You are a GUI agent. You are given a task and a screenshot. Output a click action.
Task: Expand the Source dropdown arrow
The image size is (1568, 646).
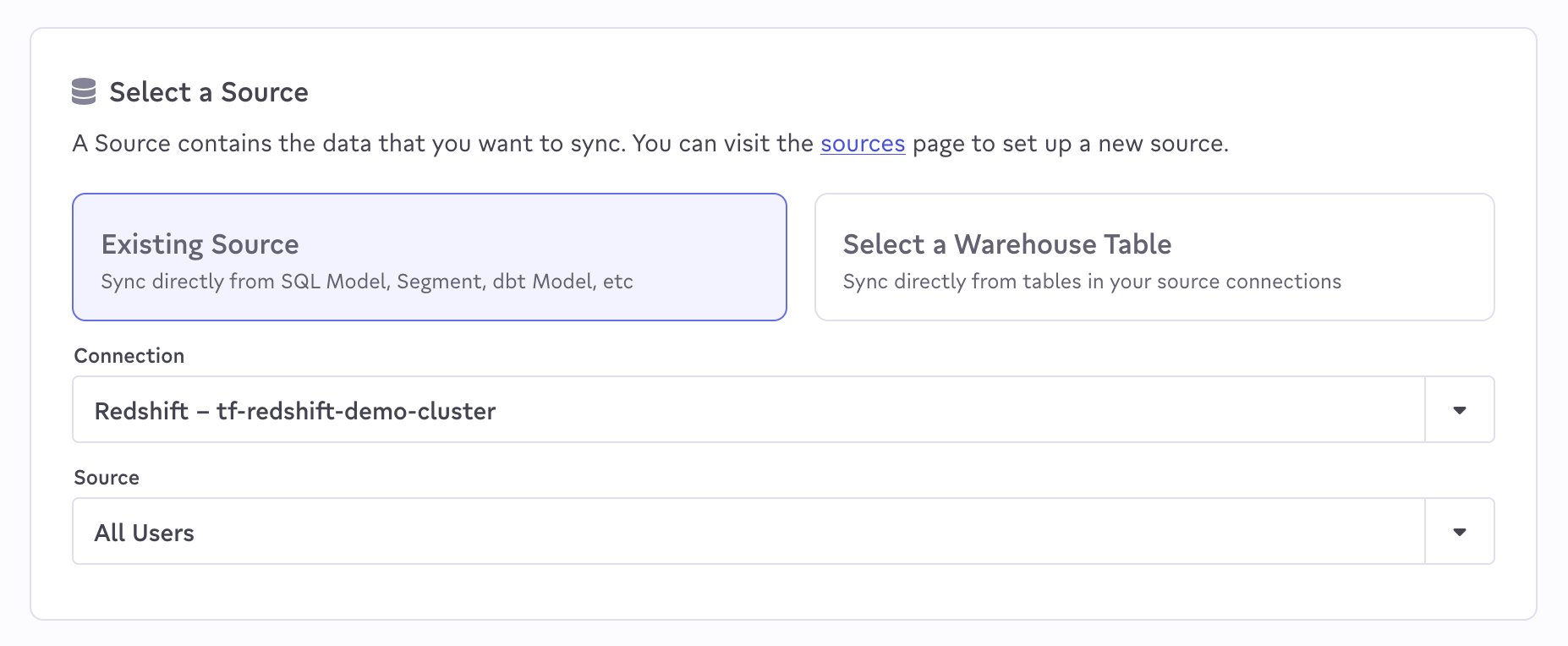click(x=1459, y=532)
